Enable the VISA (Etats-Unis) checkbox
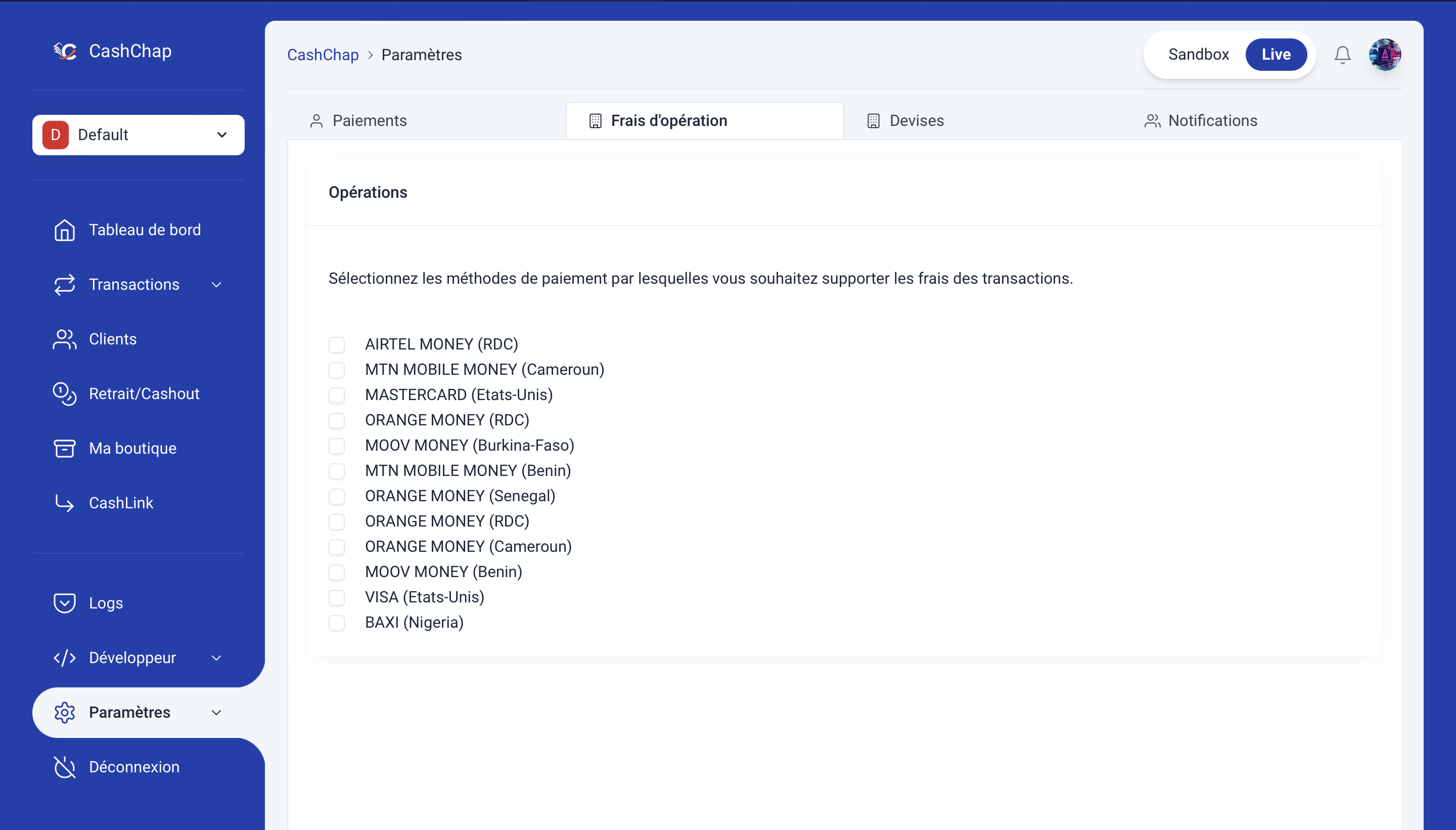 coord(337,597)
